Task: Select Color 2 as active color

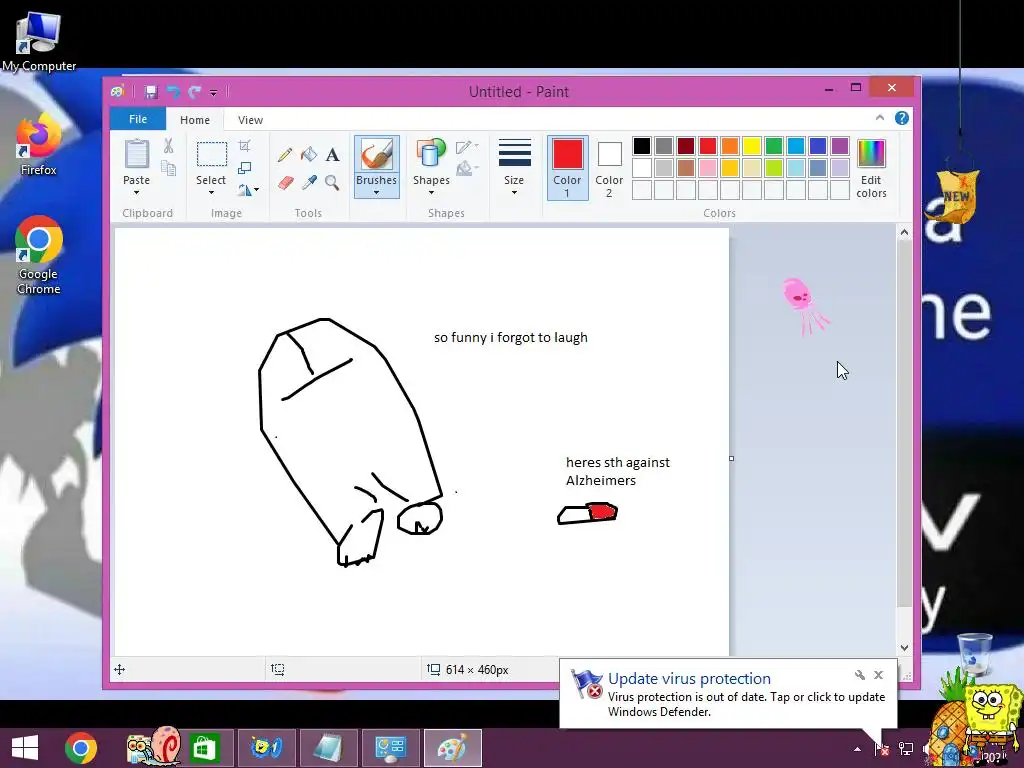Action: [x=609, y=168]
